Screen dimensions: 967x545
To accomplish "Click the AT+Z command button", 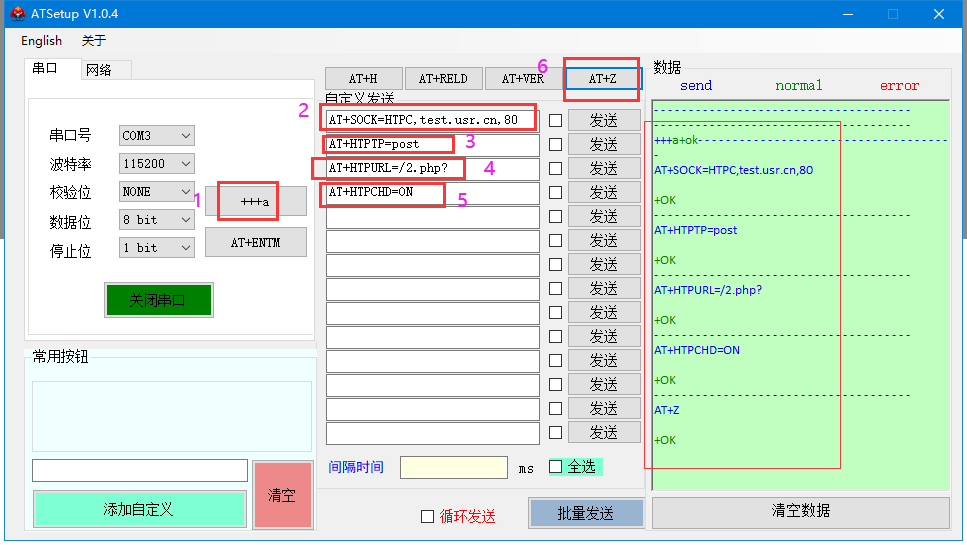I will [x=602, y=79].
